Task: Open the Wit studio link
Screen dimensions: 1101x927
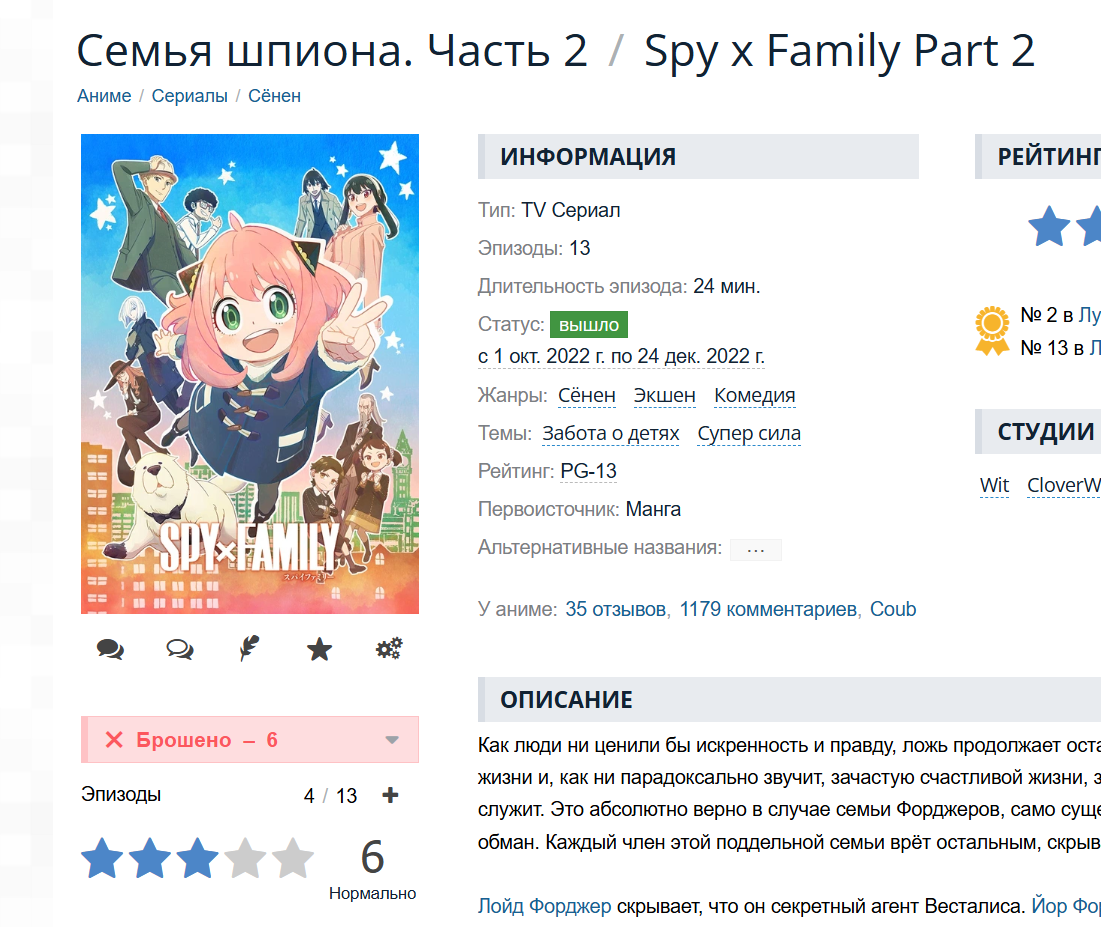Action: coord(994,486)
